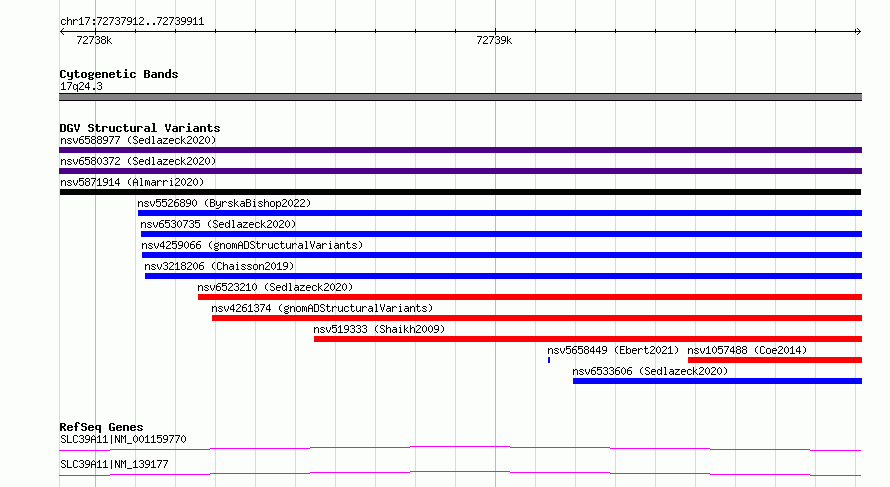Click the red bar for nsv519333
The height and width of the screenshot is (487, 890).
click(588, 339)
